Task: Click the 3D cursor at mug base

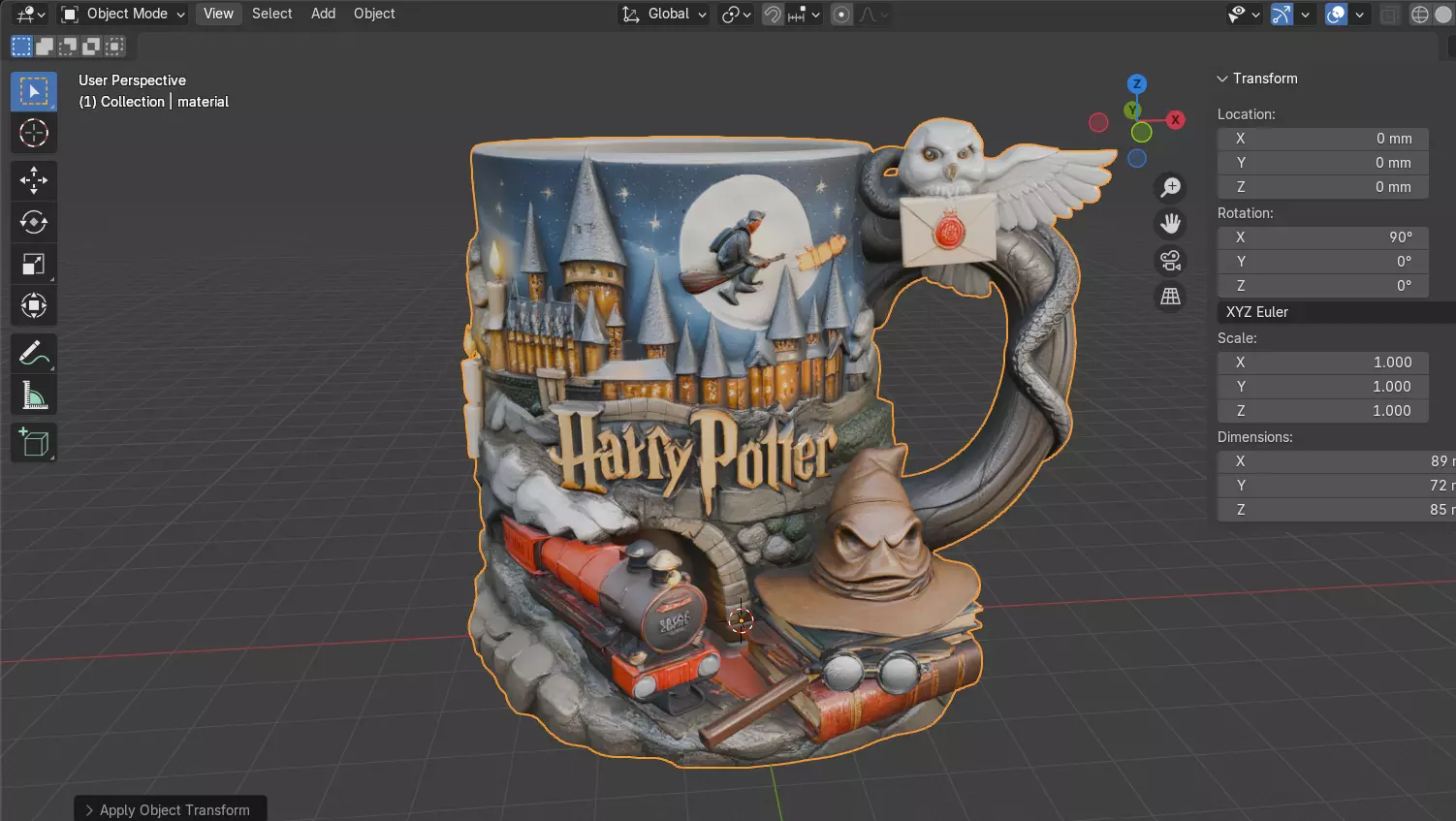Action: click(742, 620)
